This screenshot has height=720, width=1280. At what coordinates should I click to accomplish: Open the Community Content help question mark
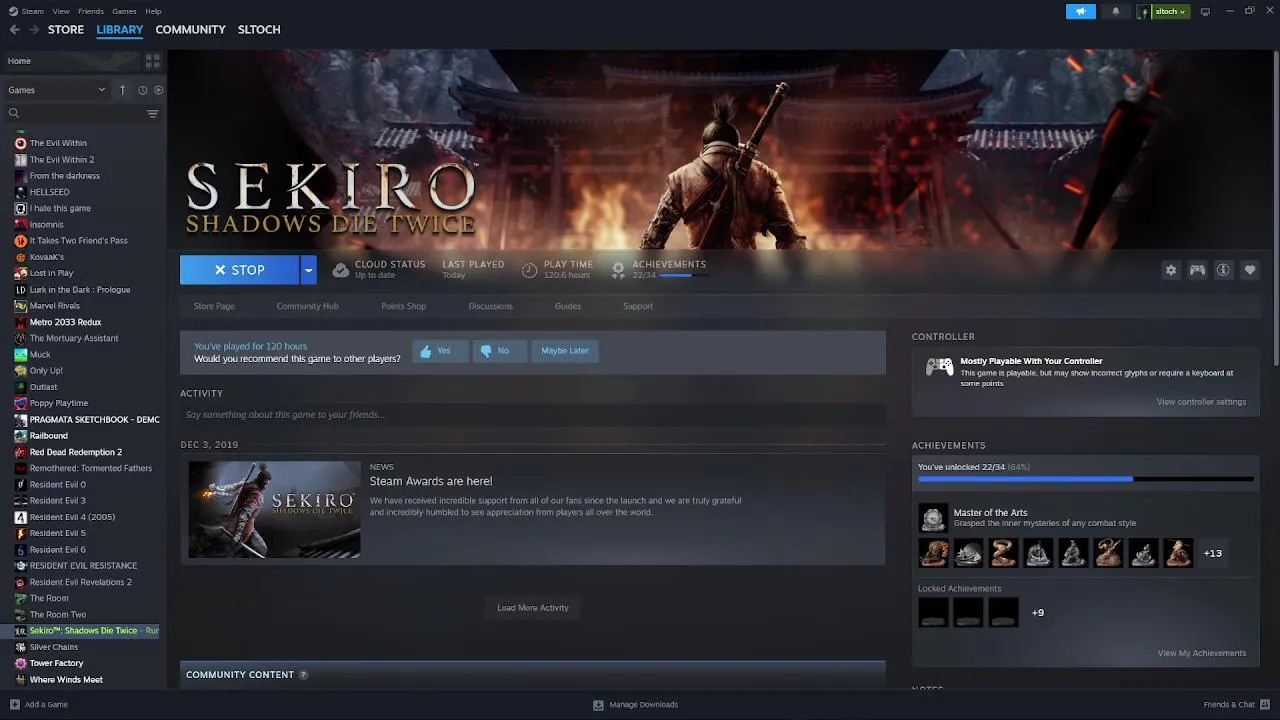point(303,675)
